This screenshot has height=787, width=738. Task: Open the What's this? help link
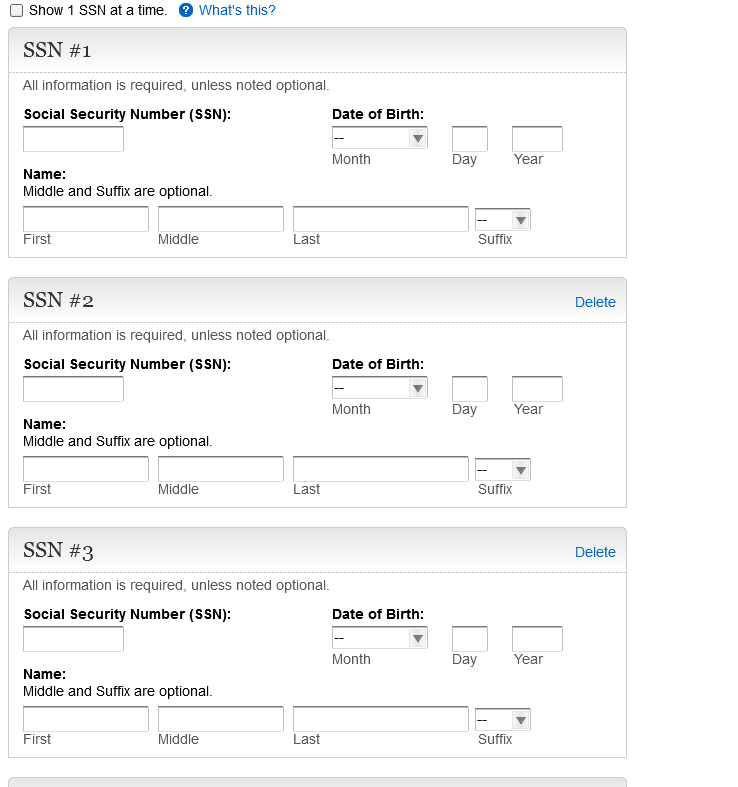click(237, 10)
